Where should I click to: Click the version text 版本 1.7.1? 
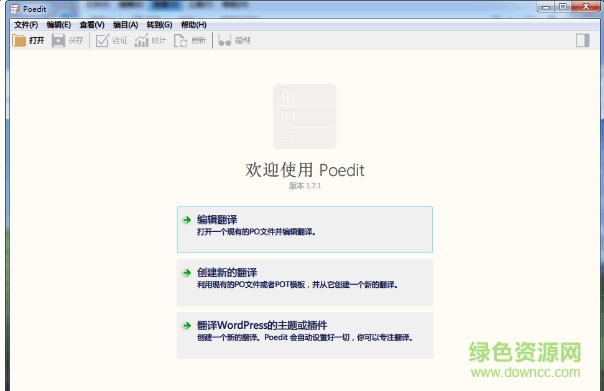(305, 186)
